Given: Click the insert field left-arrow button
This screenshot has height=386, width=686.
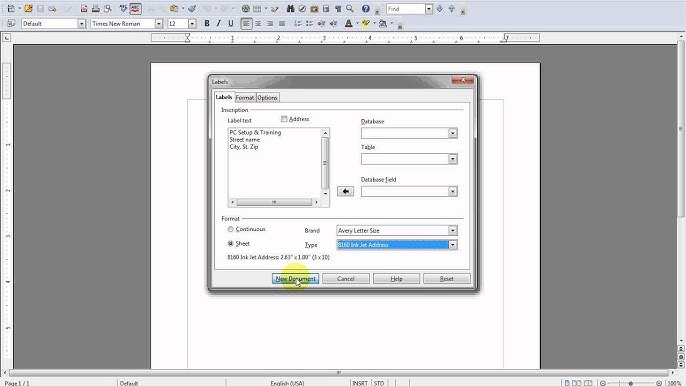Looking at the screenshot, I should (x=346, y=191).
